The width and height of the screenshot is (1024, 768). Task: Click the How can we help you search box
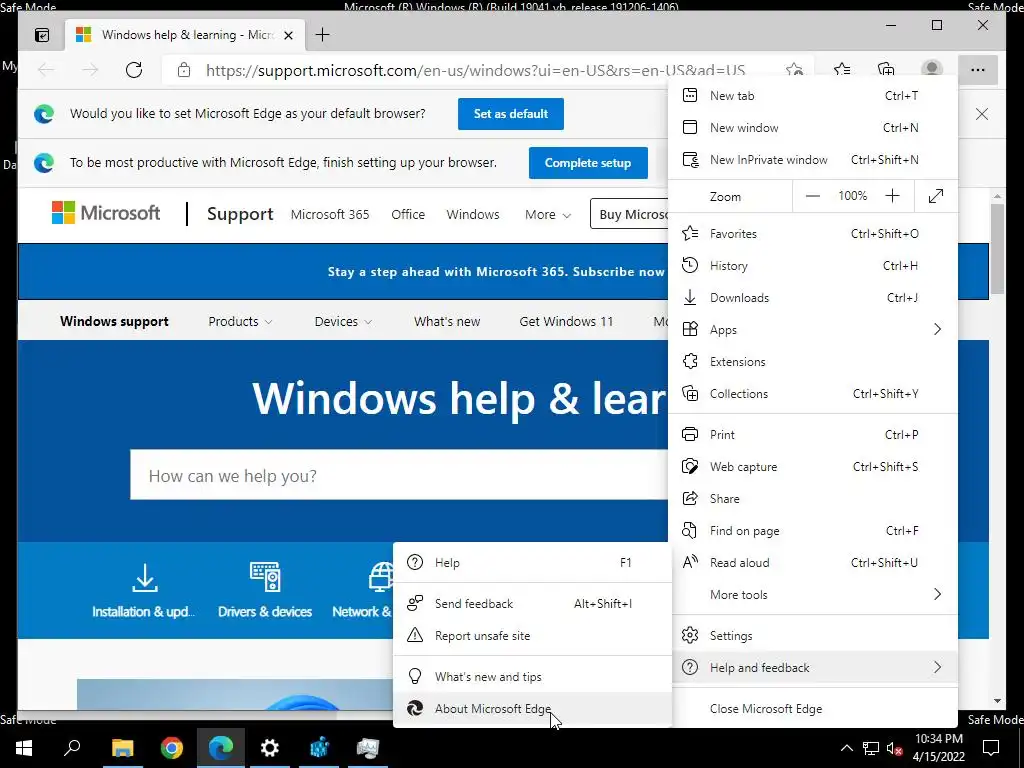398,475
